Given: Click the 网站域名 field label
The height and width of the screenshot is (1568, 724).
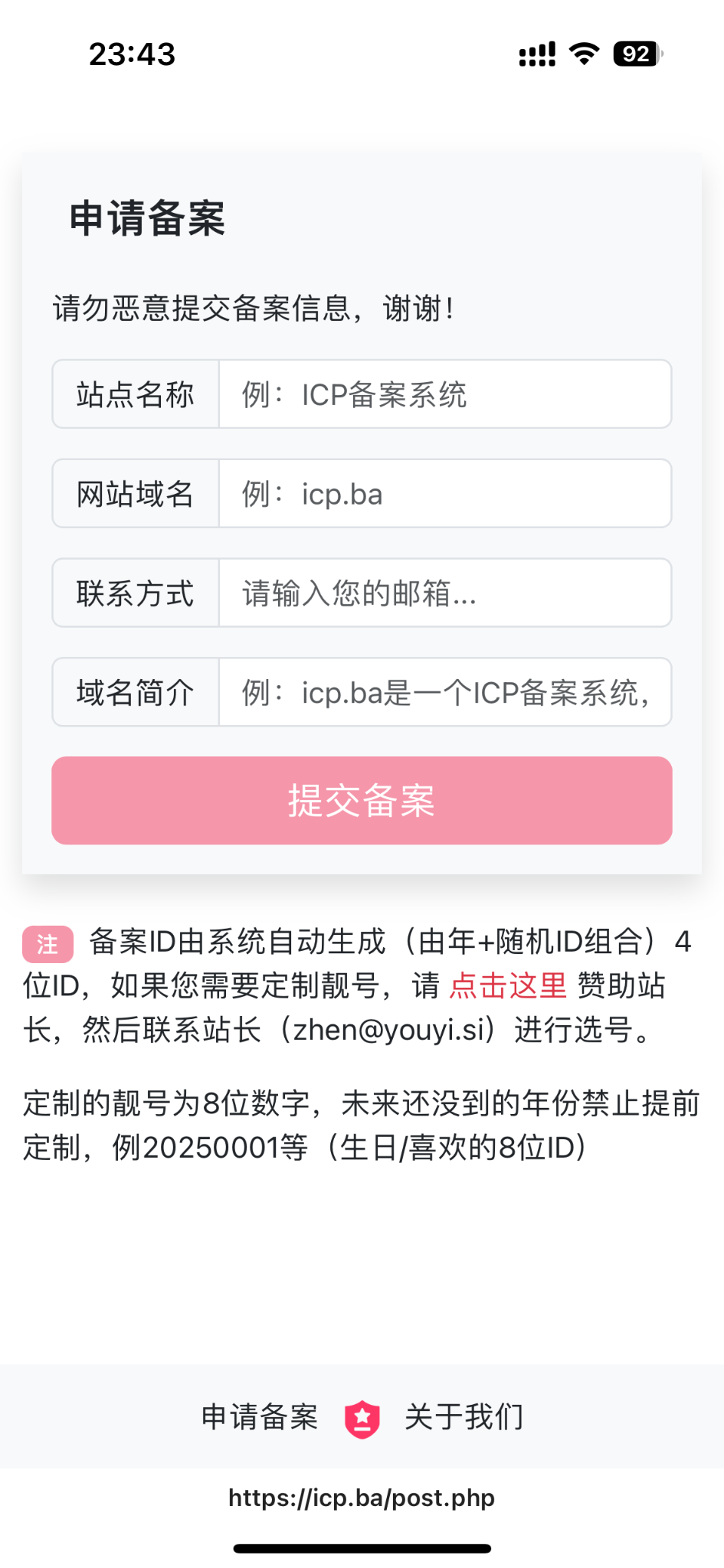Looking at the screenshot, I should (136, 494).
